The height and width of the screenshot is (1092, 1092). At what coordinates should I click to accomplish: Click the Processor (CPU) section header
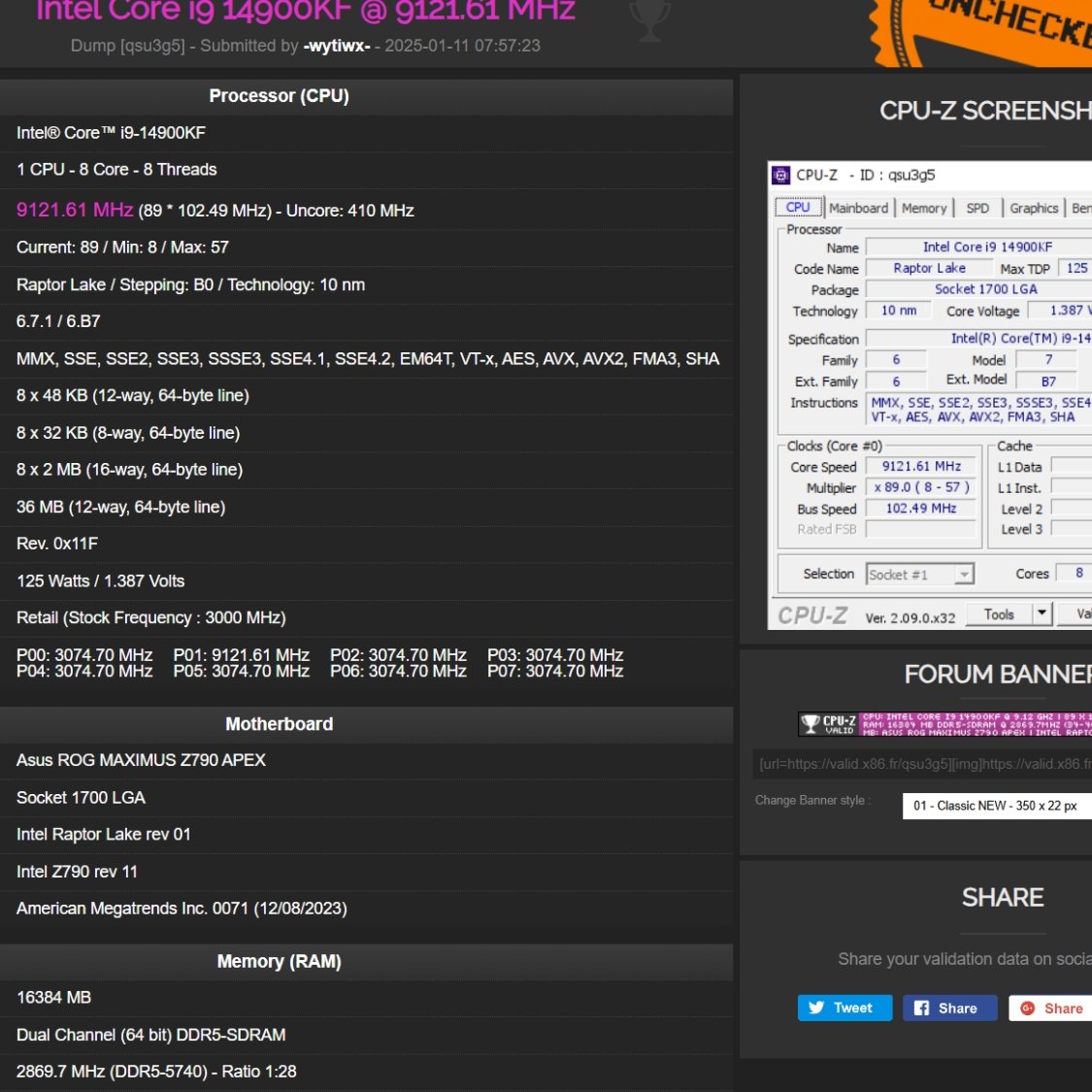366,96
